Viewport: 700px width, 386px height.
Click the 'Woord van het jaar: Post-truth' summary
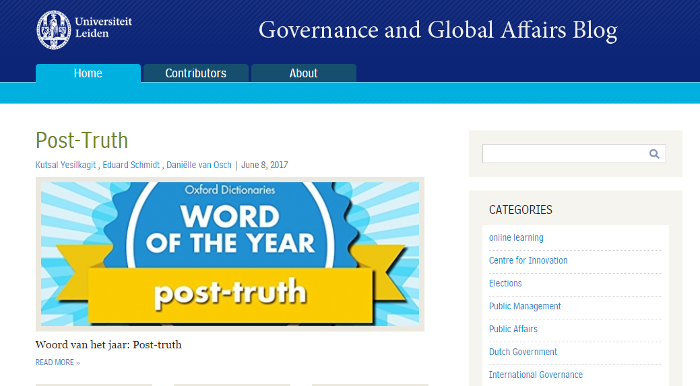108,344
